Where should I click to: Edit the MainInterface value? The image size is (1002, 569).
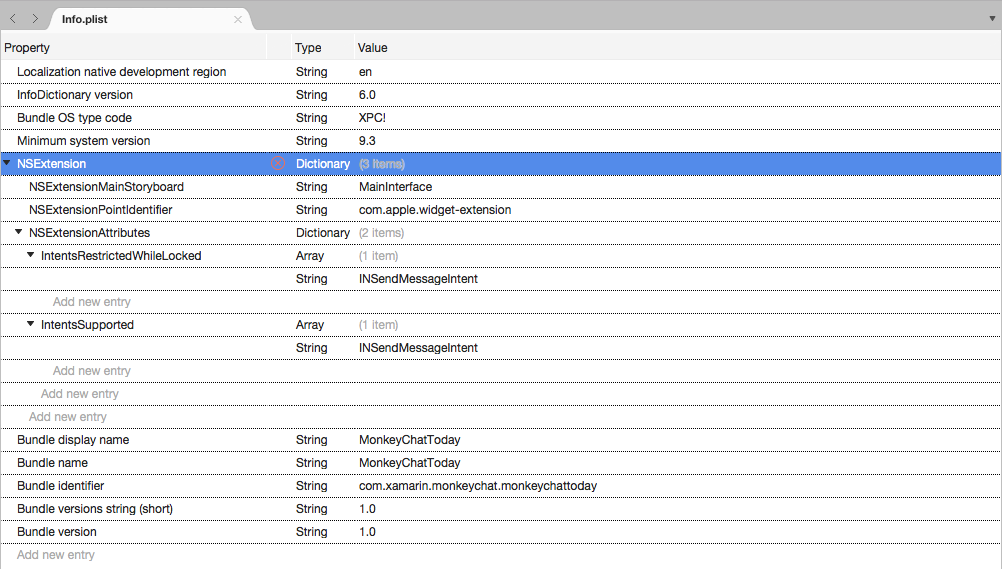396,187
